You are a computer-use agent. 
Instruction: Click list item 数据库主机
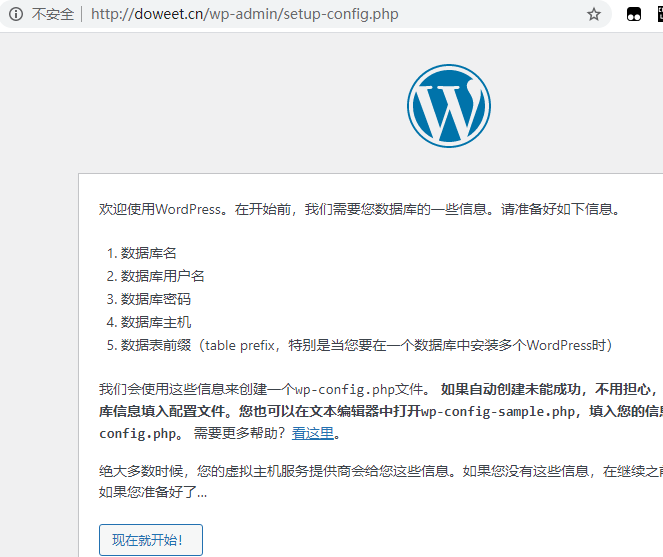pos(156,322)
